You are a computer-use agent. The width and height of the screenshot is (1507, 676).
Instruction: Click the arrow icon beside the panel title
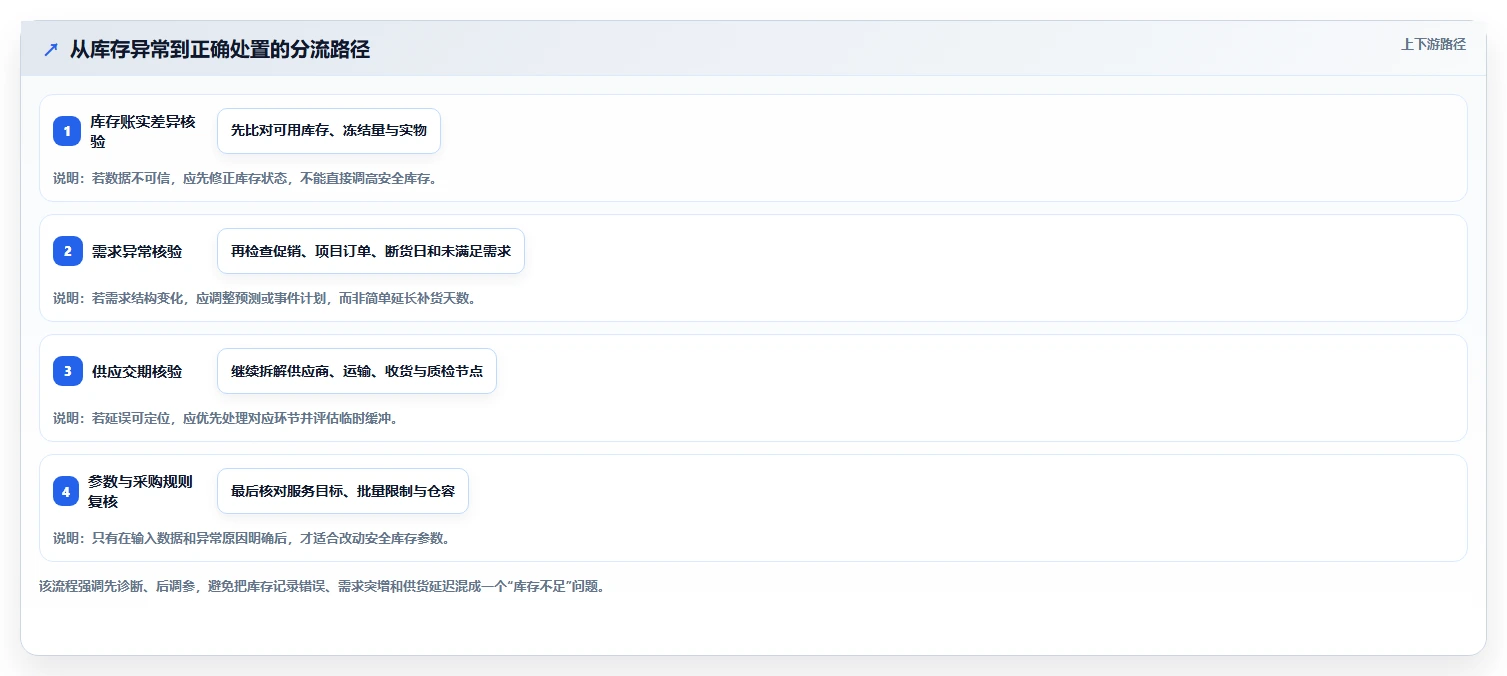pos(51,49)
